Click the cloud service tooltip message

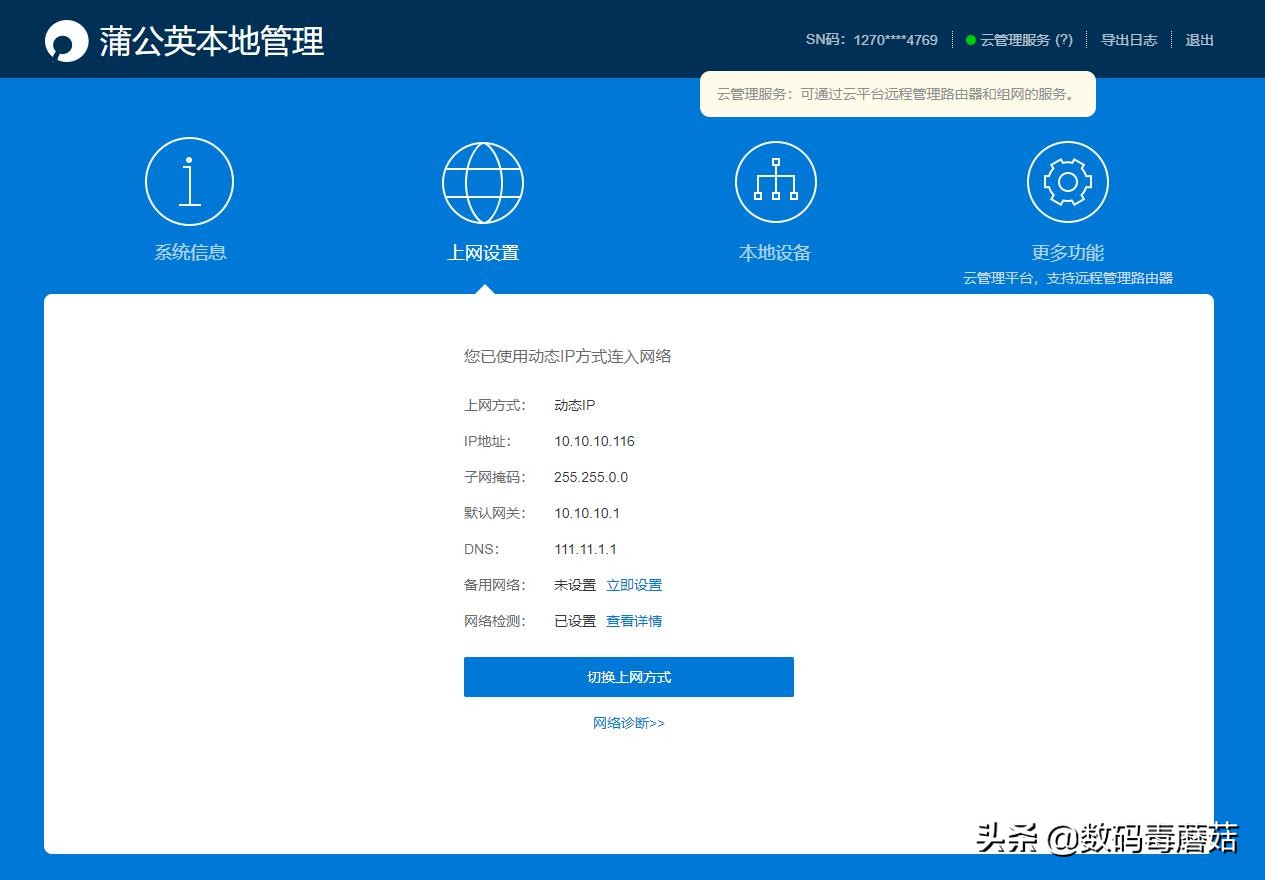pos(897,93)
